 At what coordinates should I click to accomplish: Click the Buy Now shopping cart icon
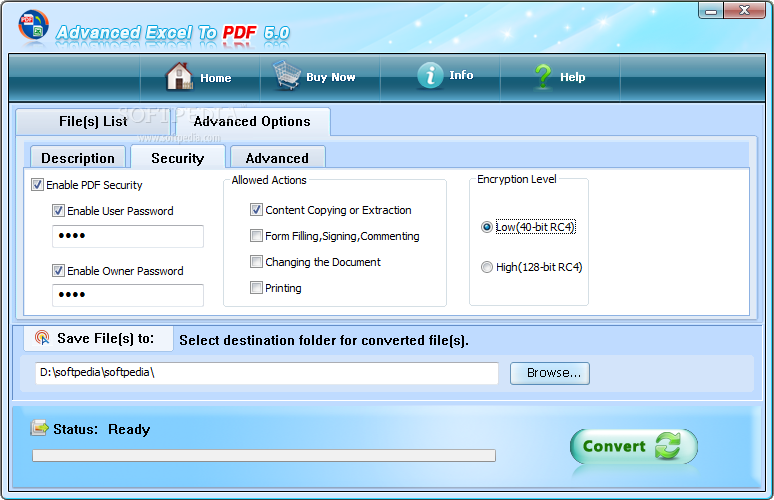coord(287,75)
